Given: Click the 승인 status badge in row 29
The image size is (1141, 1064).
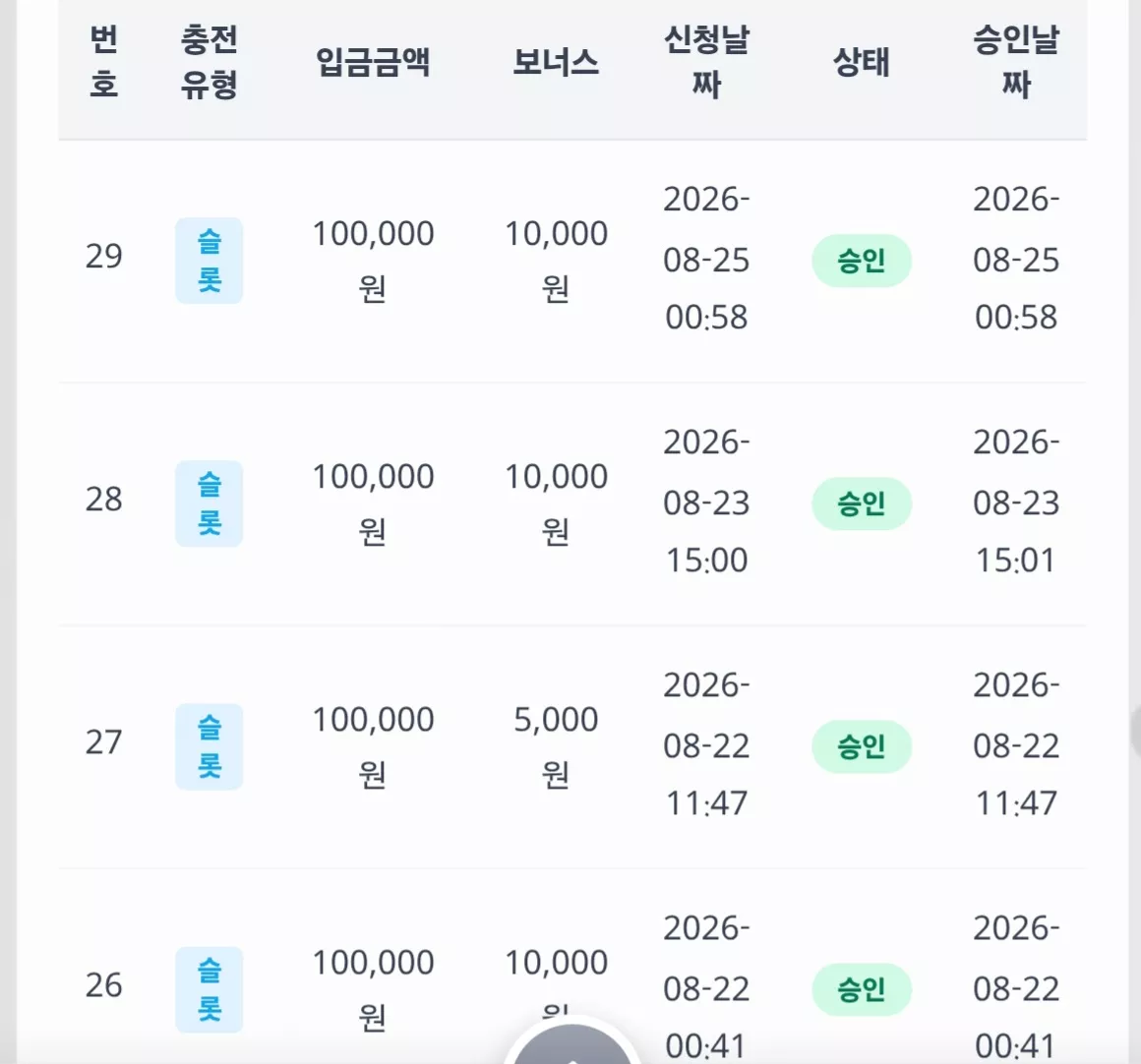Looking at the screenshot, I should click(862, 261).
